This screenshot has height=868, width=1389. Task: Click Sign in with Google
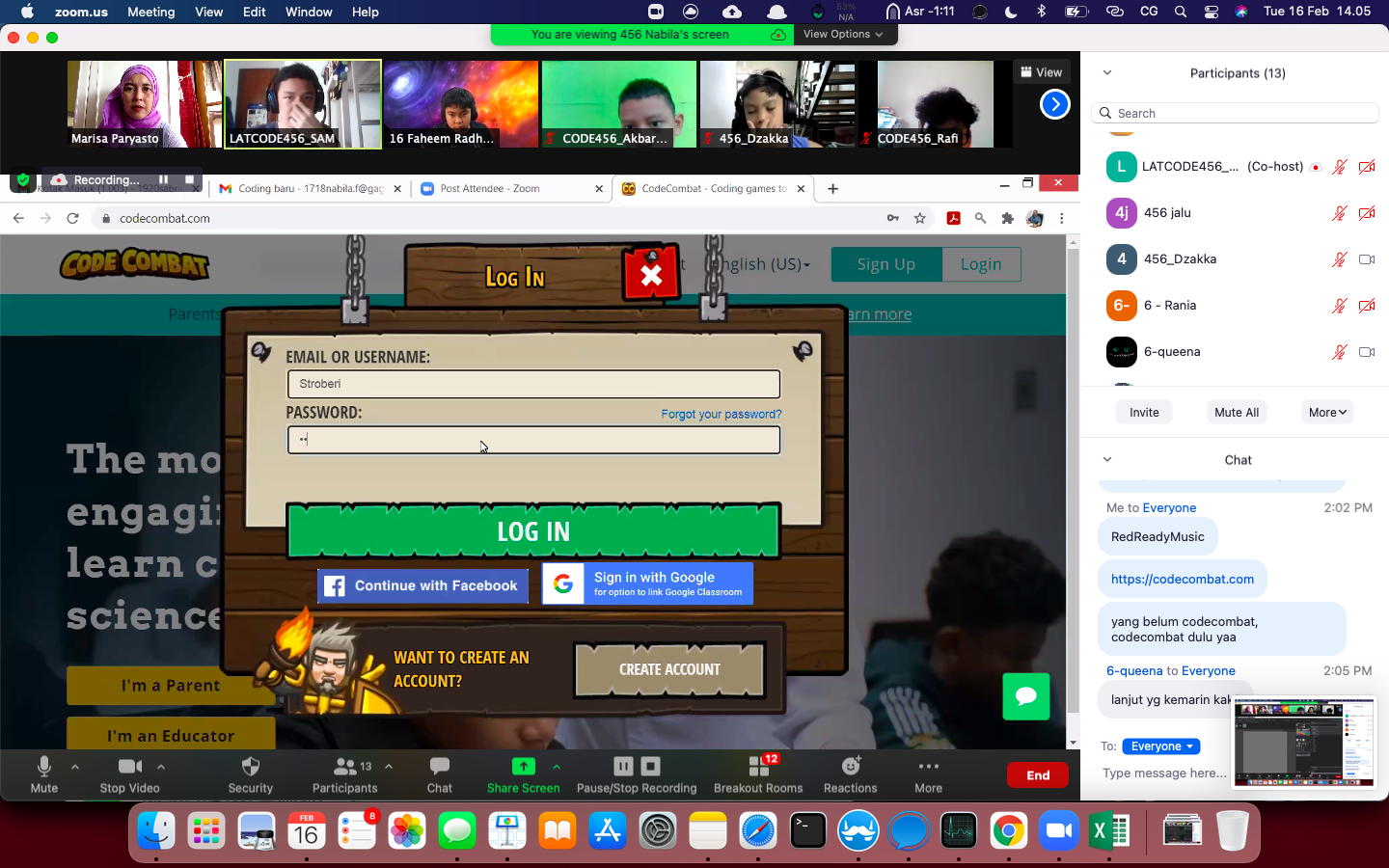647,583
